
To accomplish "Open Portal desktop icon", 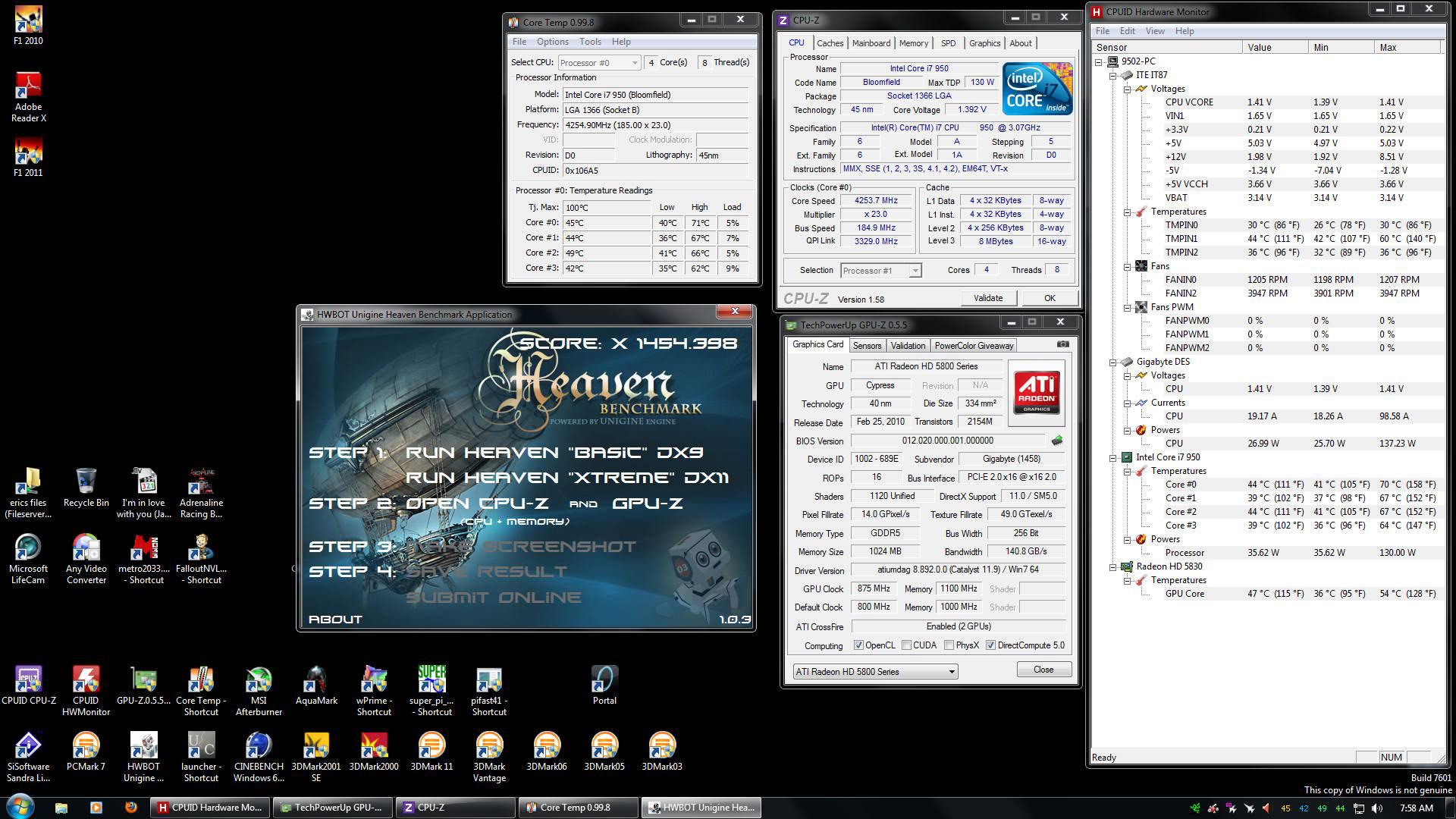I will (x=604, y=686).
